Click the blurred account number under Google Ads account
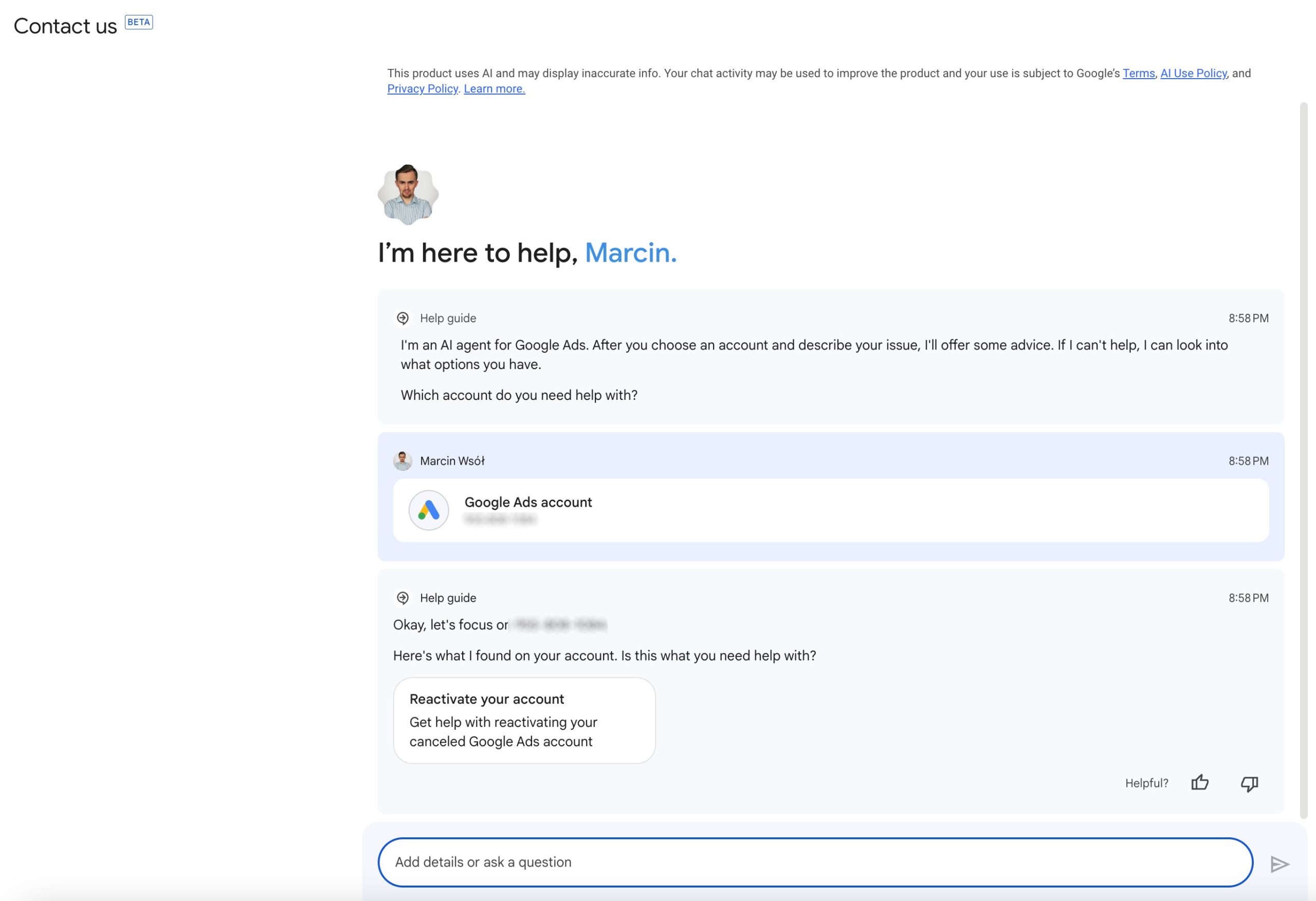Viewport: 1316px width, 901px height. [500, 519]
